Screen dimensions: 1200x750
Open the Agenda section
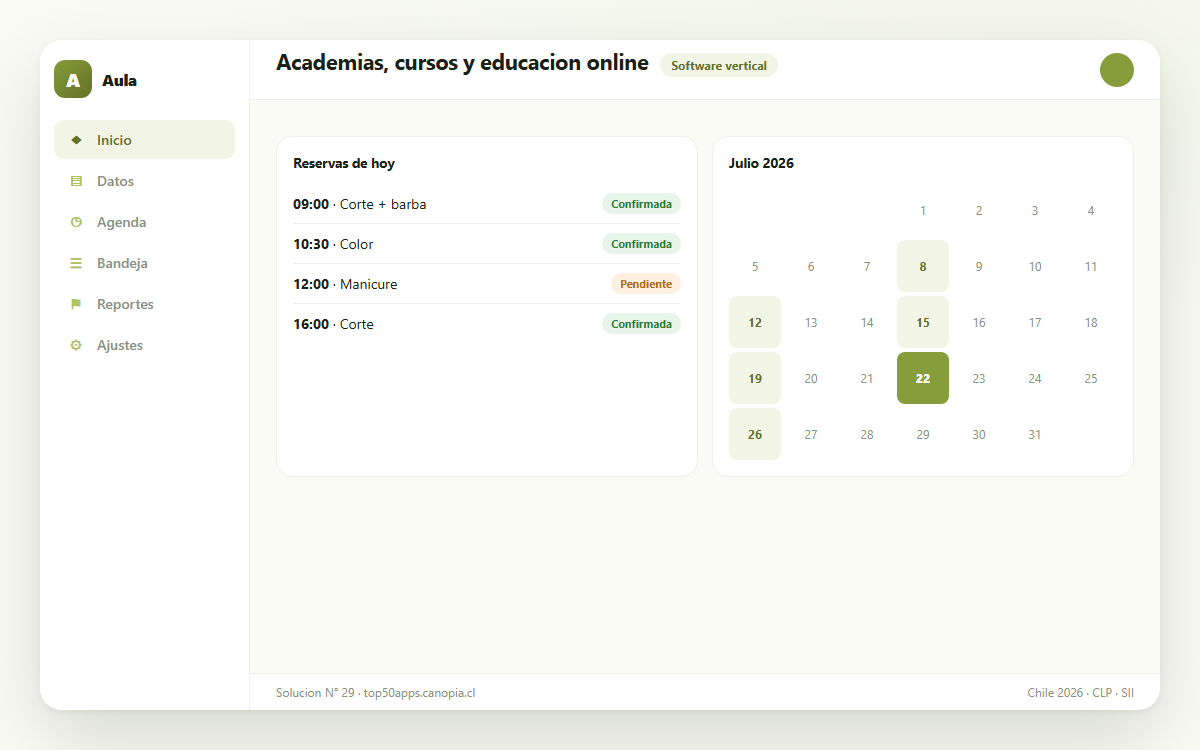tap(144, 222)
